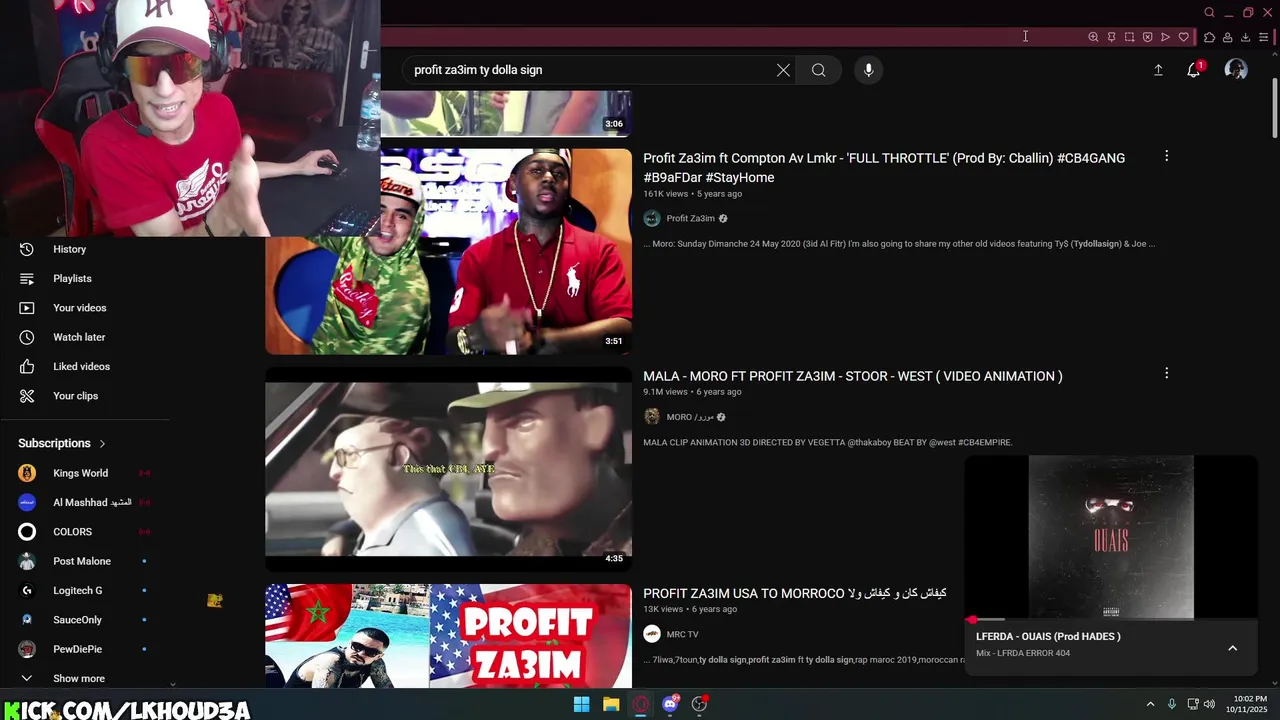Click the OUAIS miniplayer video
The image size is (1280, 720).
click(1110, 537)
